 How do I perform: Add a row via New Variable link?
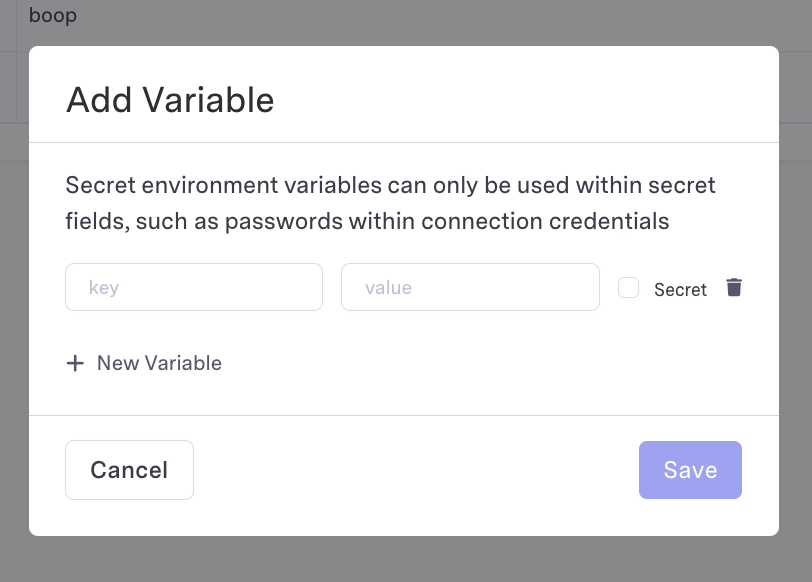(159, 363)
